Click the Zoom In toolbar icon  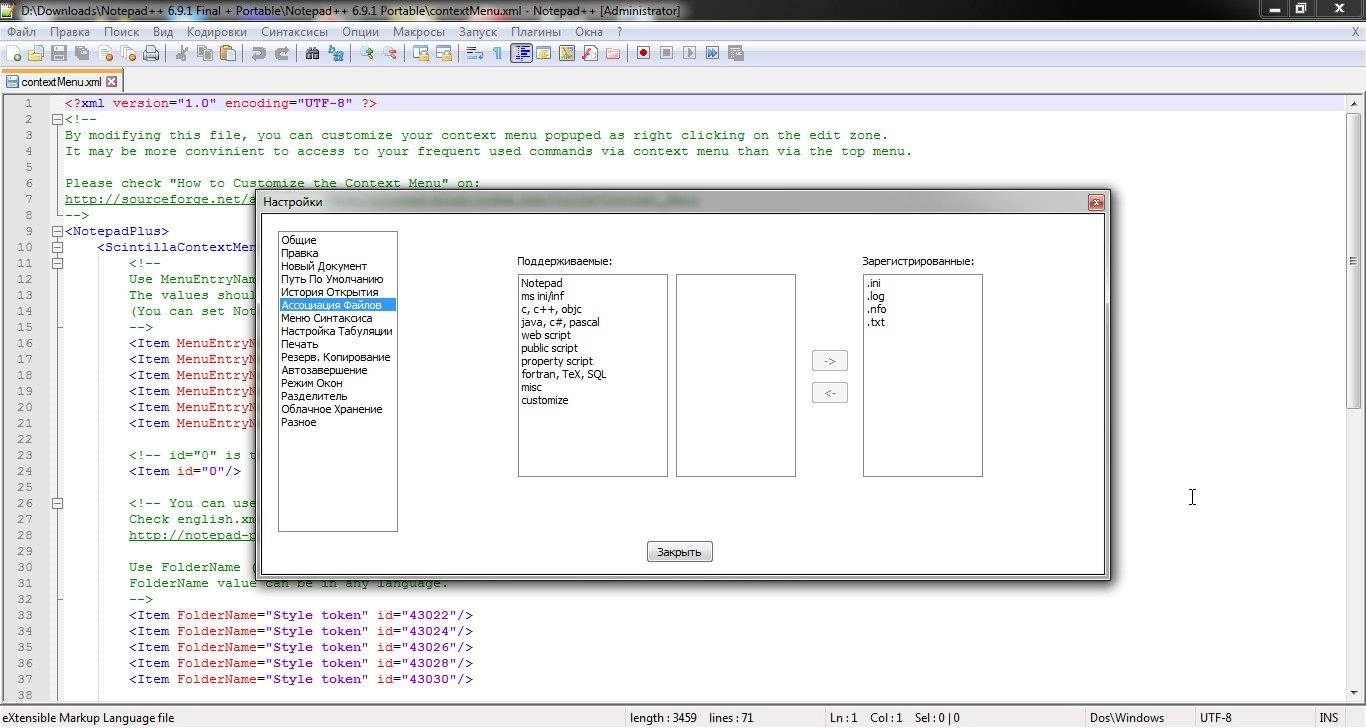click(367, 54)
